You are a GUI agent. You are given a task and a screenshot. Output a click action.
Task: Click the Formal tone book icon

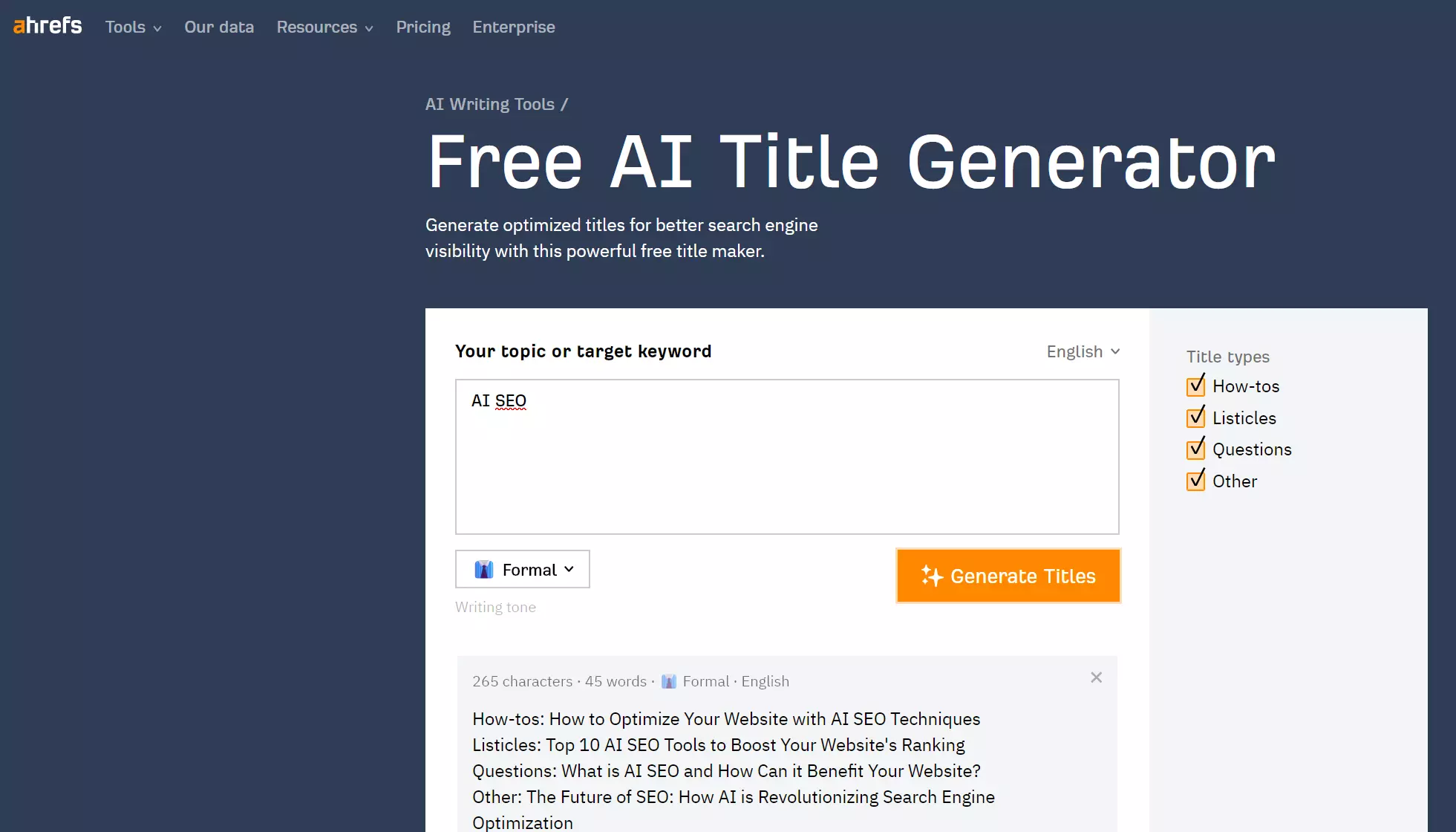point(484,568)
